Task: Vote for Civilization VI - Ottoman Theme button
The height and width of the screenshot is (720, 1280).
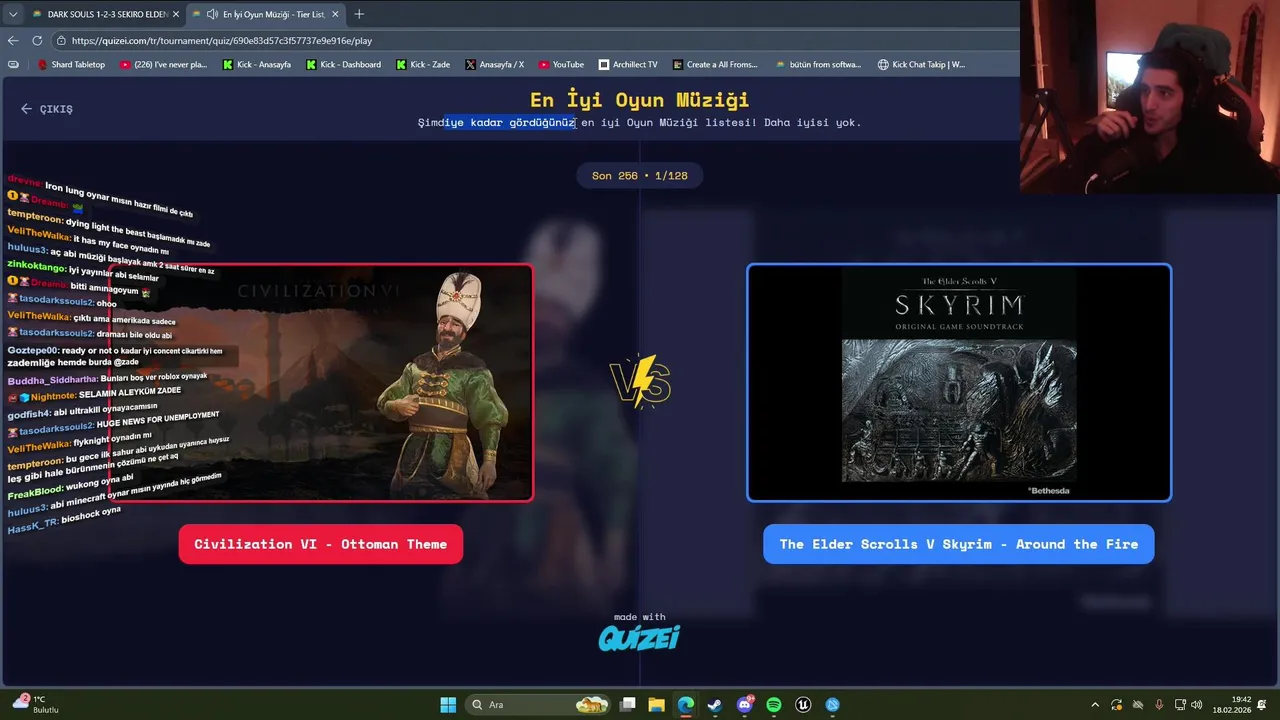Action: tap(321, 544)
